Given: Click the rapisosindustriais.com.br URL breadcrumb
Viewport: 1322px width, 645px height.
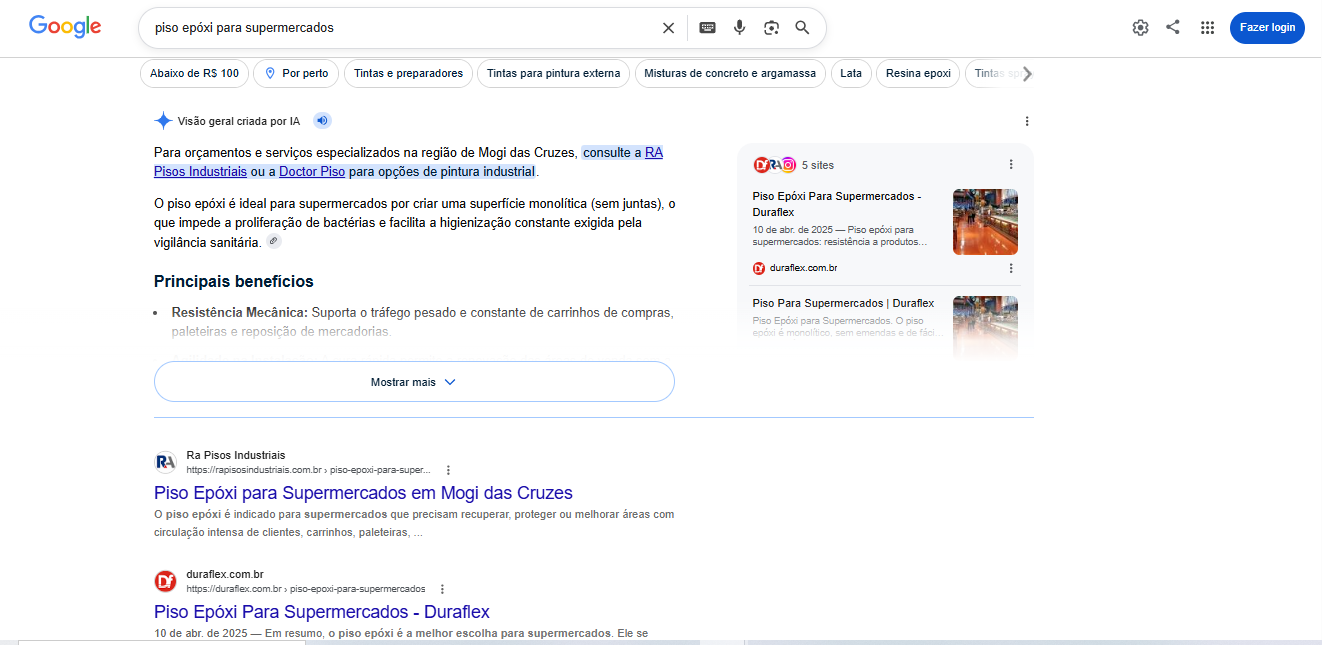Looking at the screenshot, I should (308, 469).
